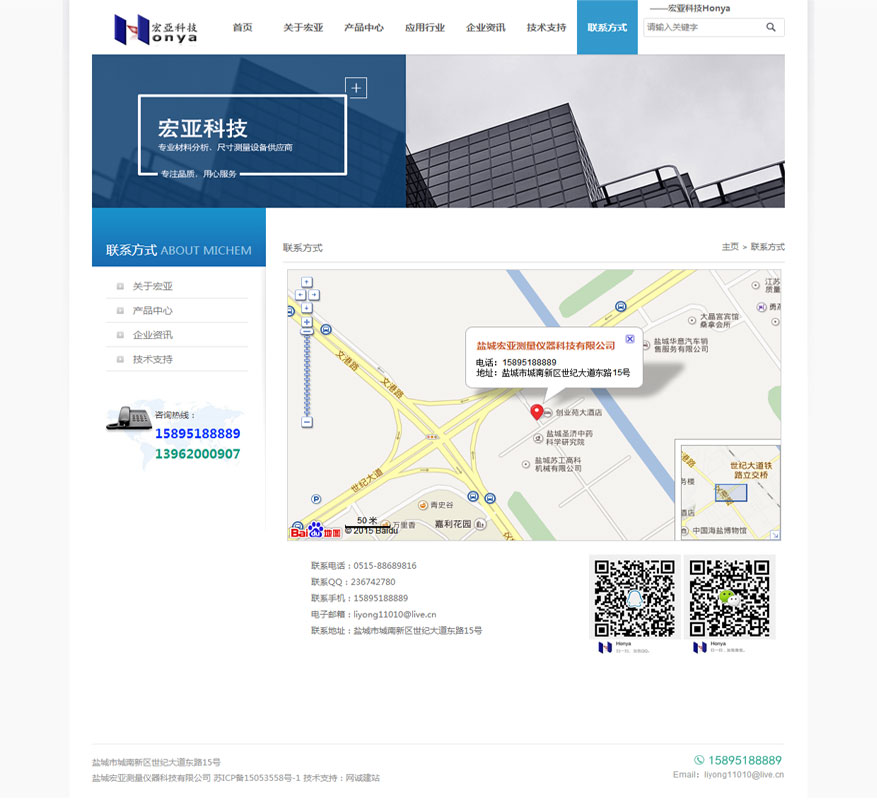
Task: Click footer 技术支持：网诚建站 link
Action: tap(341, 778)
